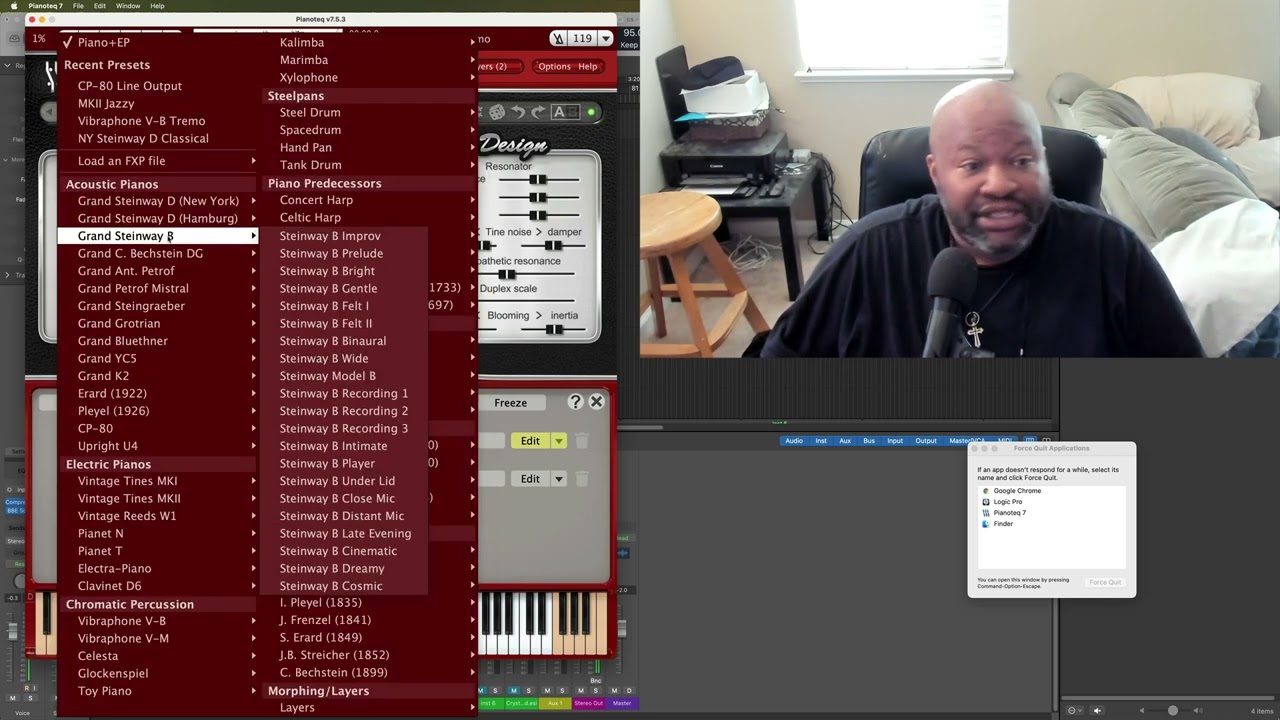This screenshot has height=720, width=1280.
Task: Open the question mark help in layers panel
Action: click(575, 402)
